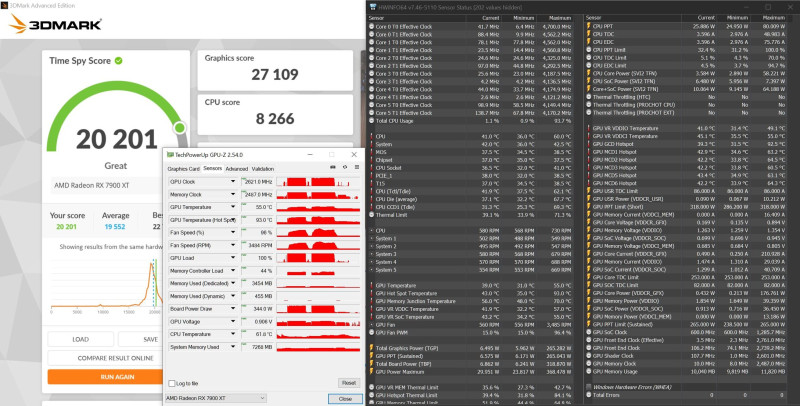The width and height of the screenshot is (800, 406).
Task: Open the Advanced tab in GPU-Z
Action: [x=237, y=169]
